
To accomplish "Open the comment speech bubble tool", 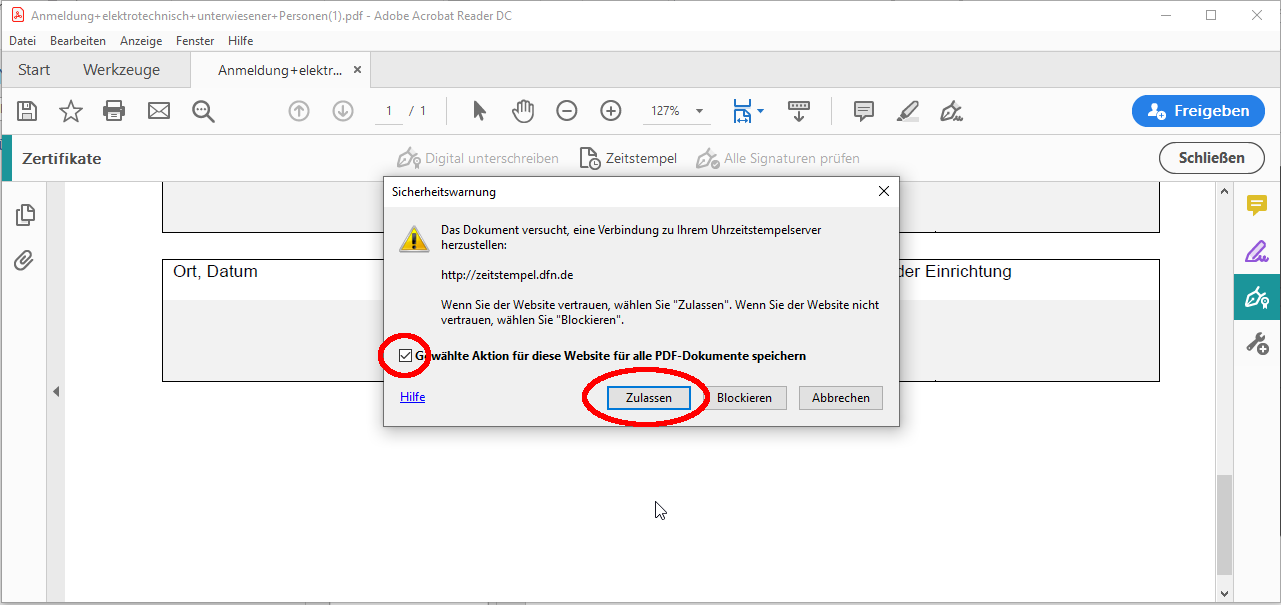I will (864, 111).
